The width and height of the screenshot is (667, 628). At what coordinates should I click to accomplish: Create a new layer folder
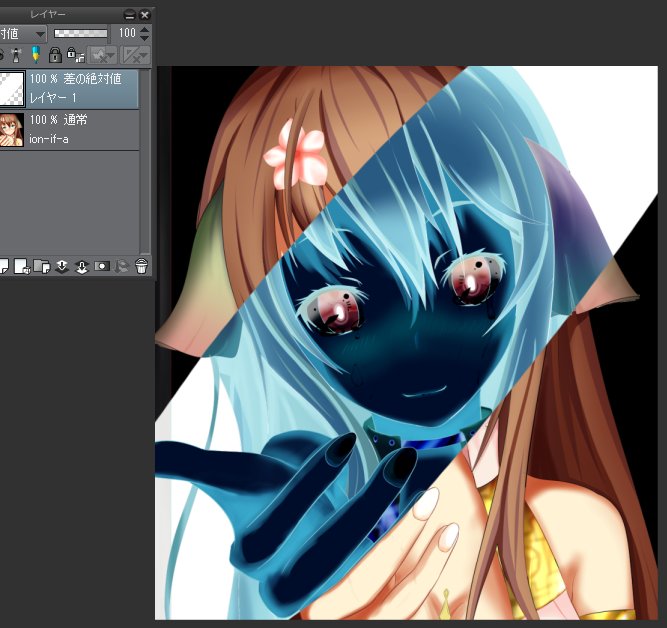click(42, 267)
